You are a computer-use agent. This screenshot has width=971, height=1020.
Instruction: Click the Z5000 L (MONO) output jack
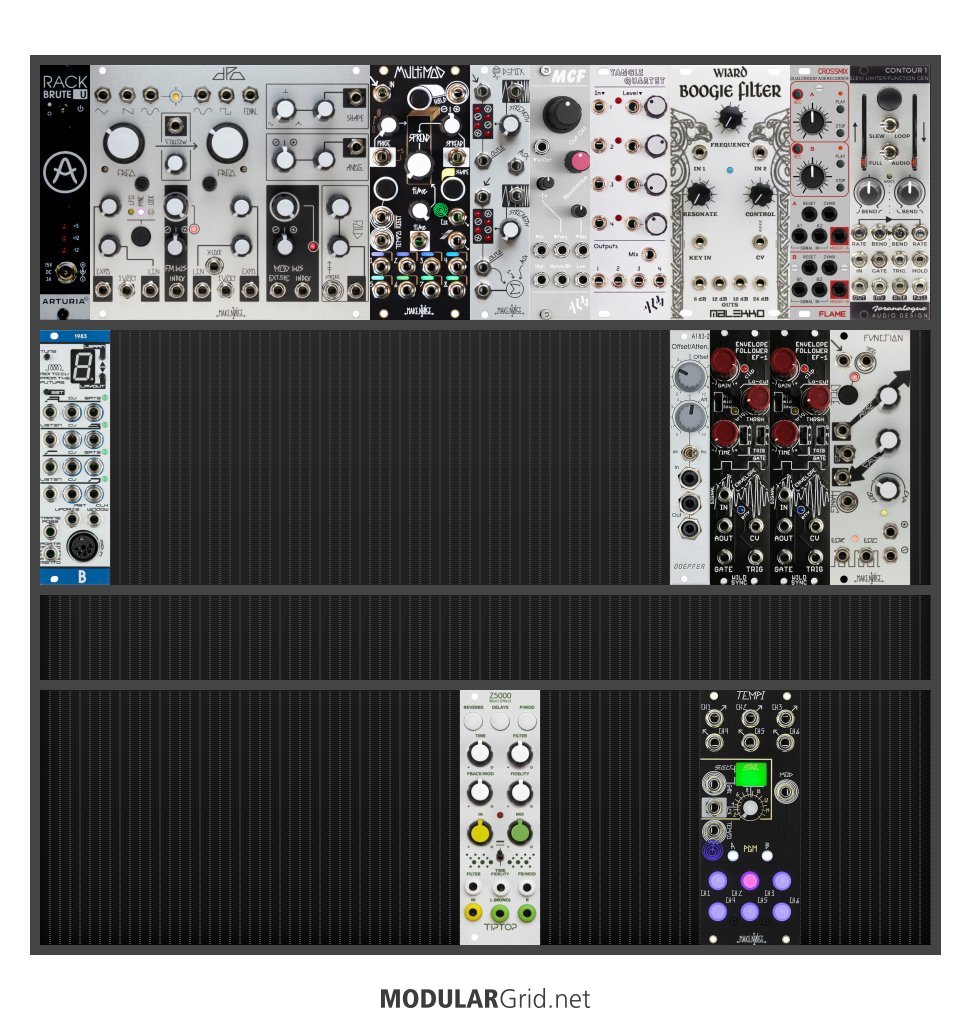coord(499,913)
